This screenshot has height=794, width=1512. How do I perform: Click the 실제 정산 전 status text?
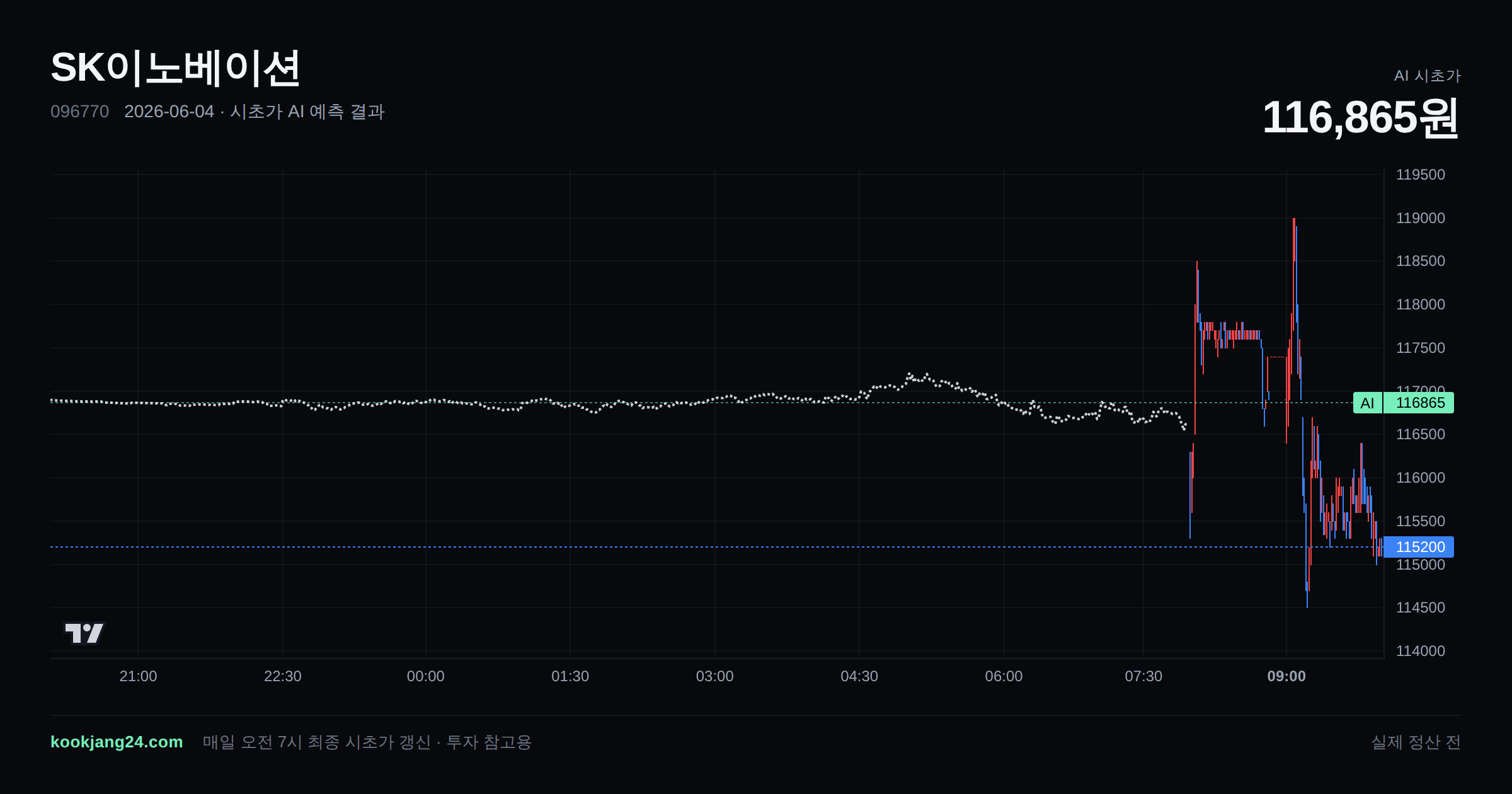coord(1416,742)
